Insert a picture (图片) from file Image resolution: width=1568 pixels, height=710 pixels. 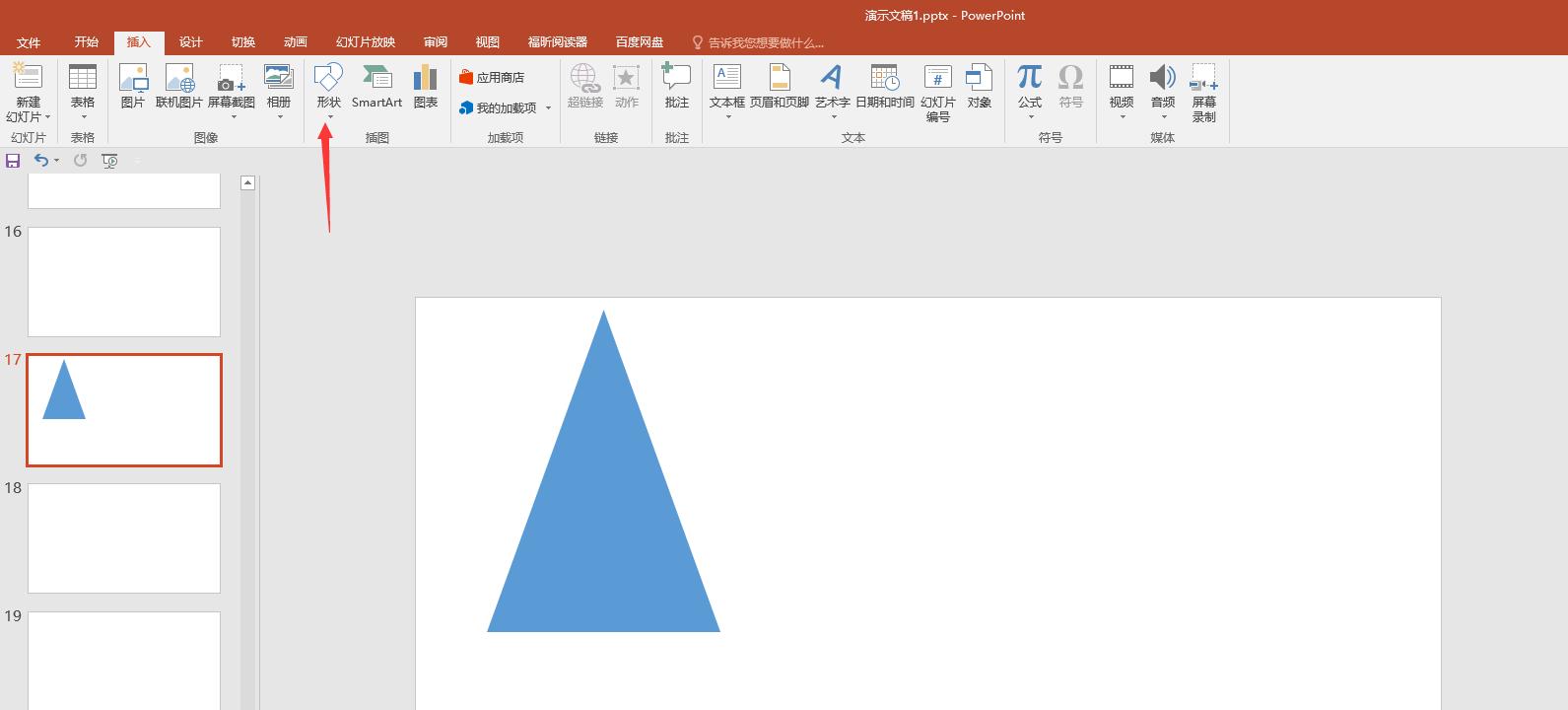coord(132,87)
